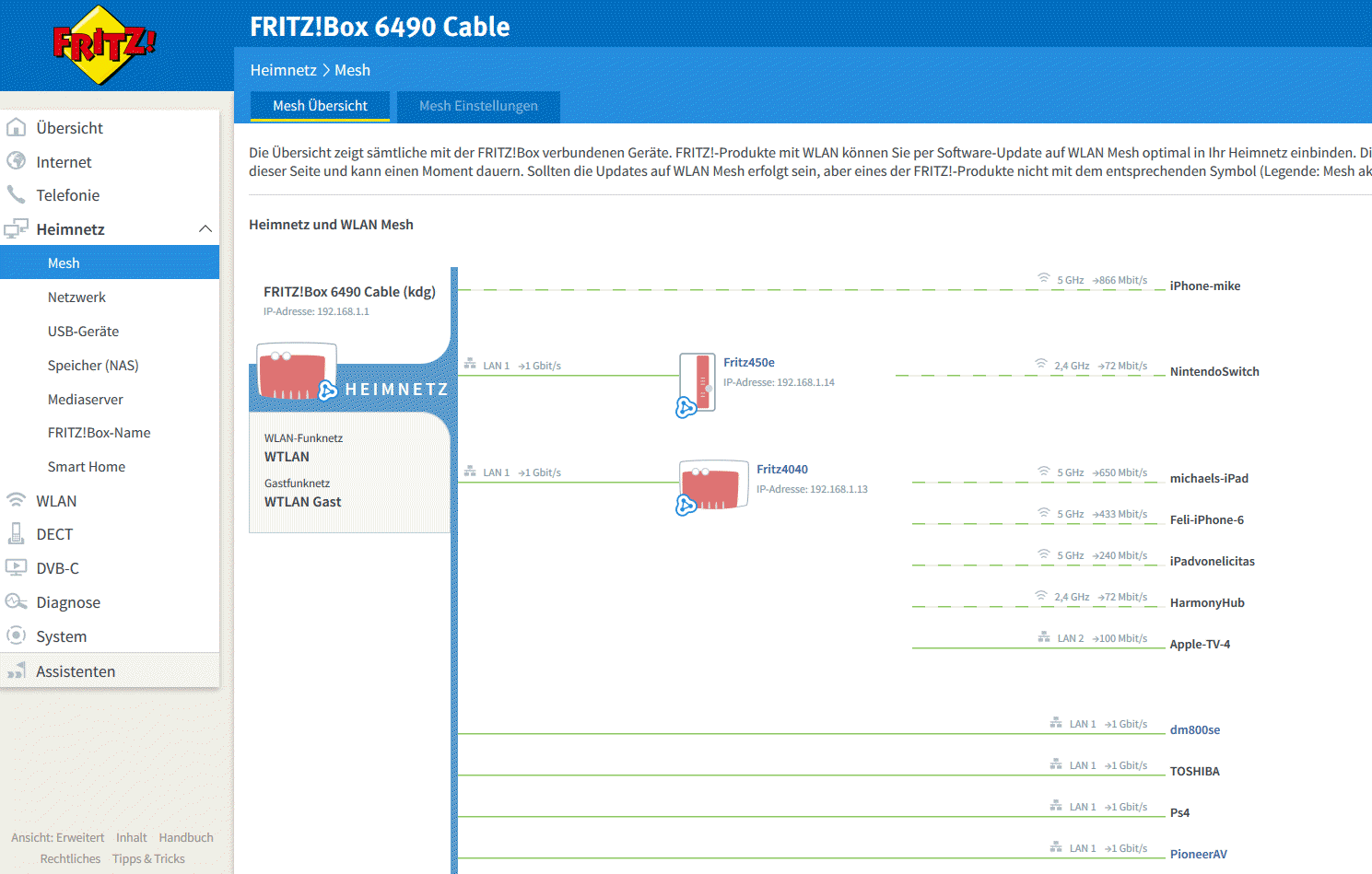Click the HarmonyHub device label
The image size is (1372, 874).
point(1207,602)
